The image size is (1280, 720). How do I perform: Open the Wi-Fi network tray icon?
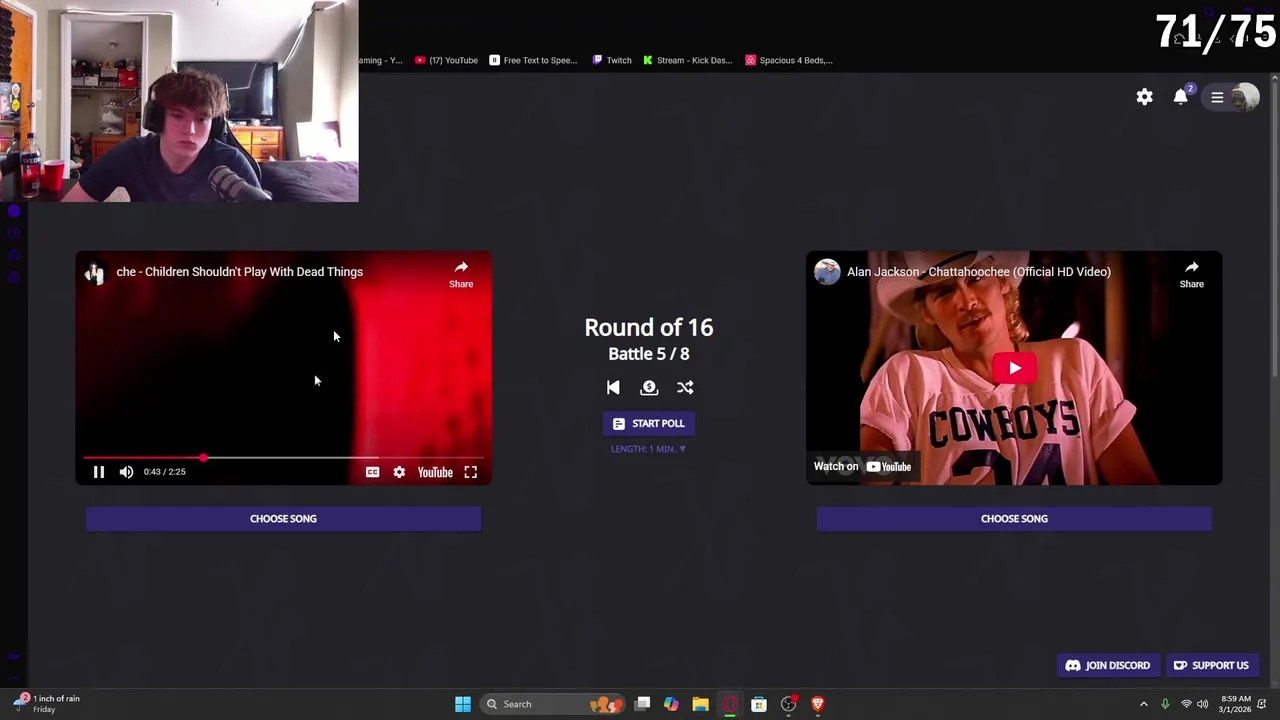(1186, 704)
